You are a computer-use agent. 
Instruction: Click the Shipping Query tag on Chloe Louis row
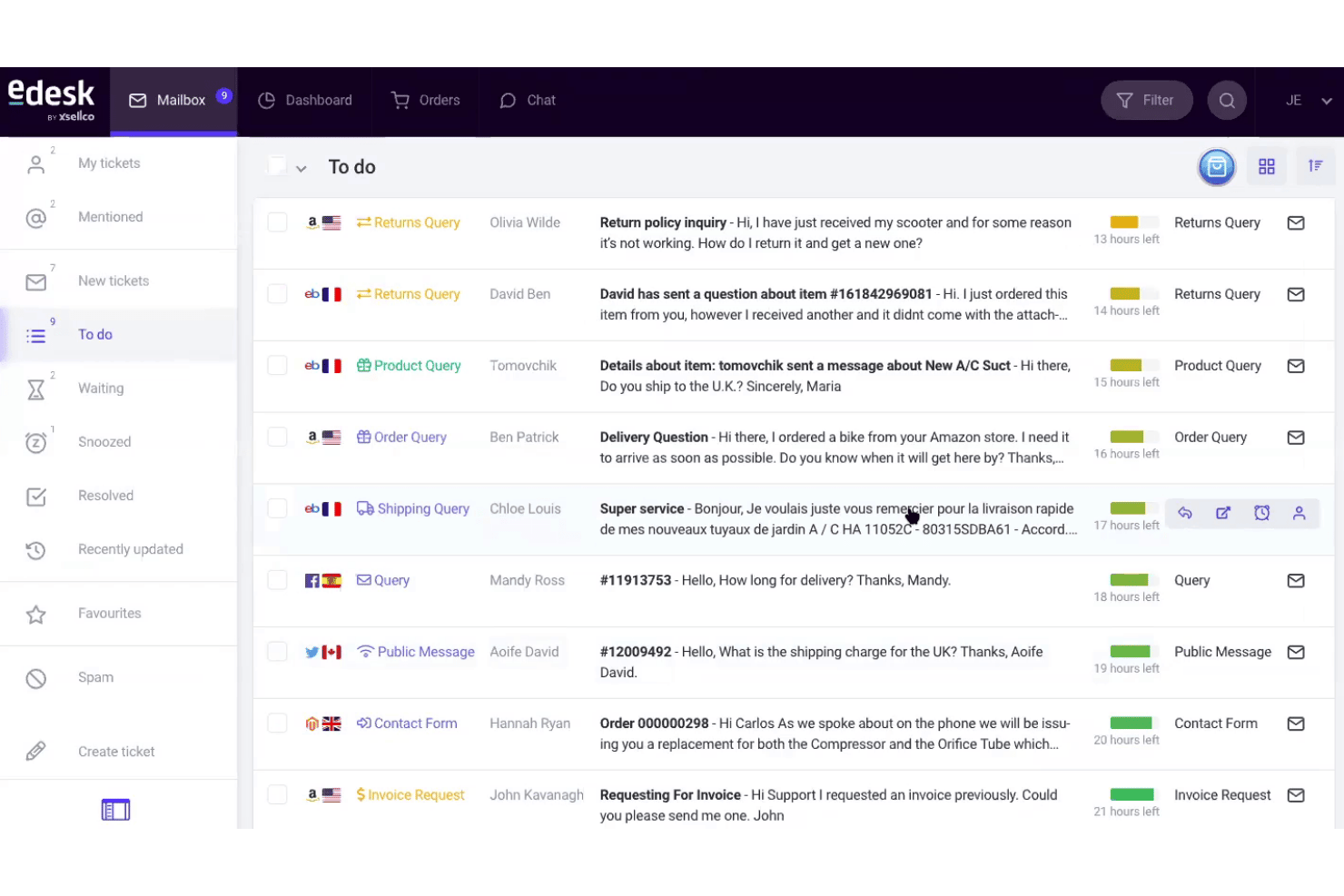(x=413, y=509)
